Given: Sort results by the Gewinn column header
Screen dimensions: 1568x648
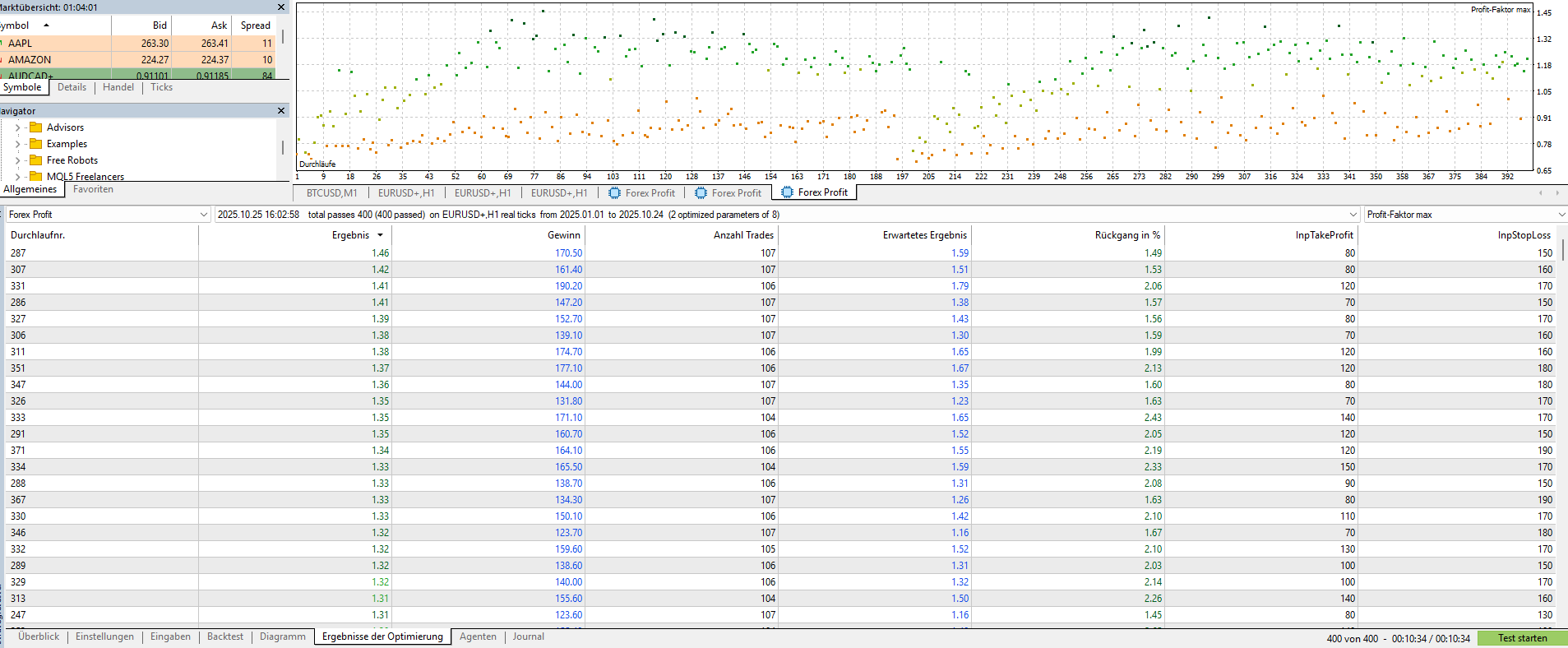Looking at the screenshot, I should 563,235.
